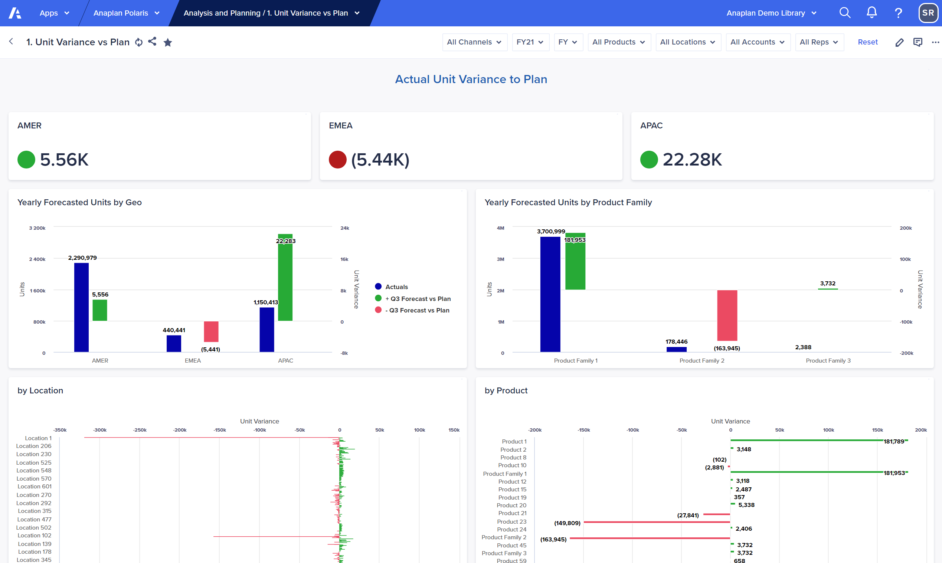
Task: Expand the Anaplan Demo Library dropdown
Action: click(771, 13)
